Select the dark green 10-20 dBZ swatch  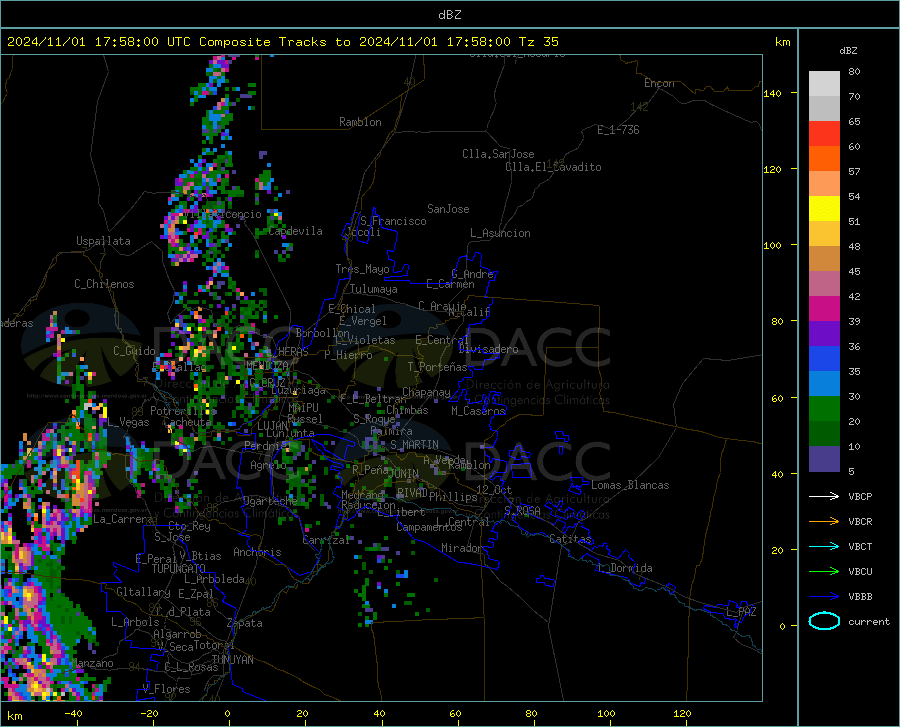click(x=824, y=434)
